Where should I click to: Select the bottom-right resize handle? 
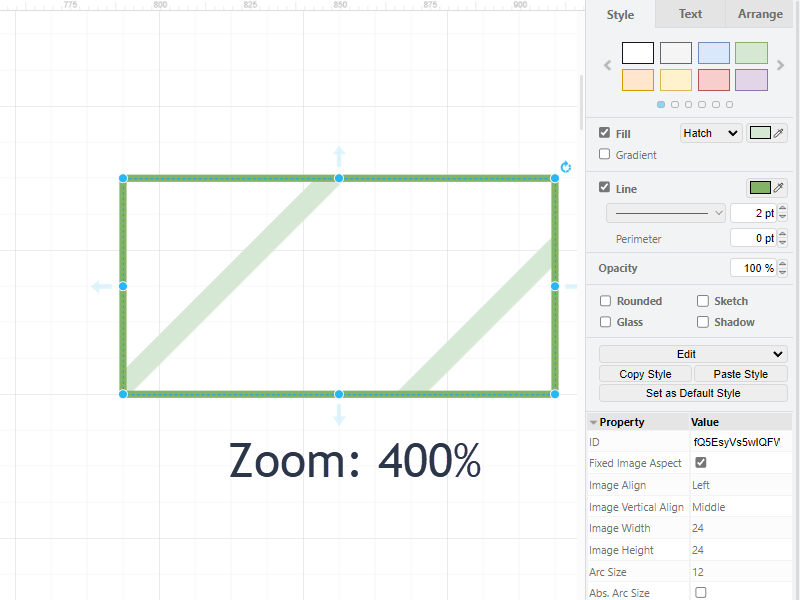(555, 394)
